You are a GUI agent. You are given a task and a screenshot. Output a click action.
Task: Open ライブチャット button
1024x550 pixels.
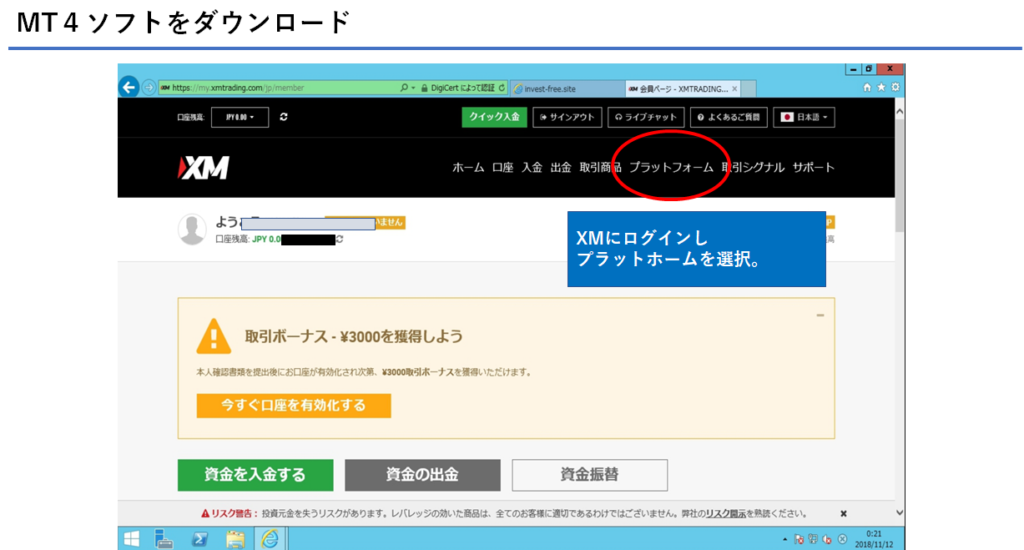click(x=646, y=117)
